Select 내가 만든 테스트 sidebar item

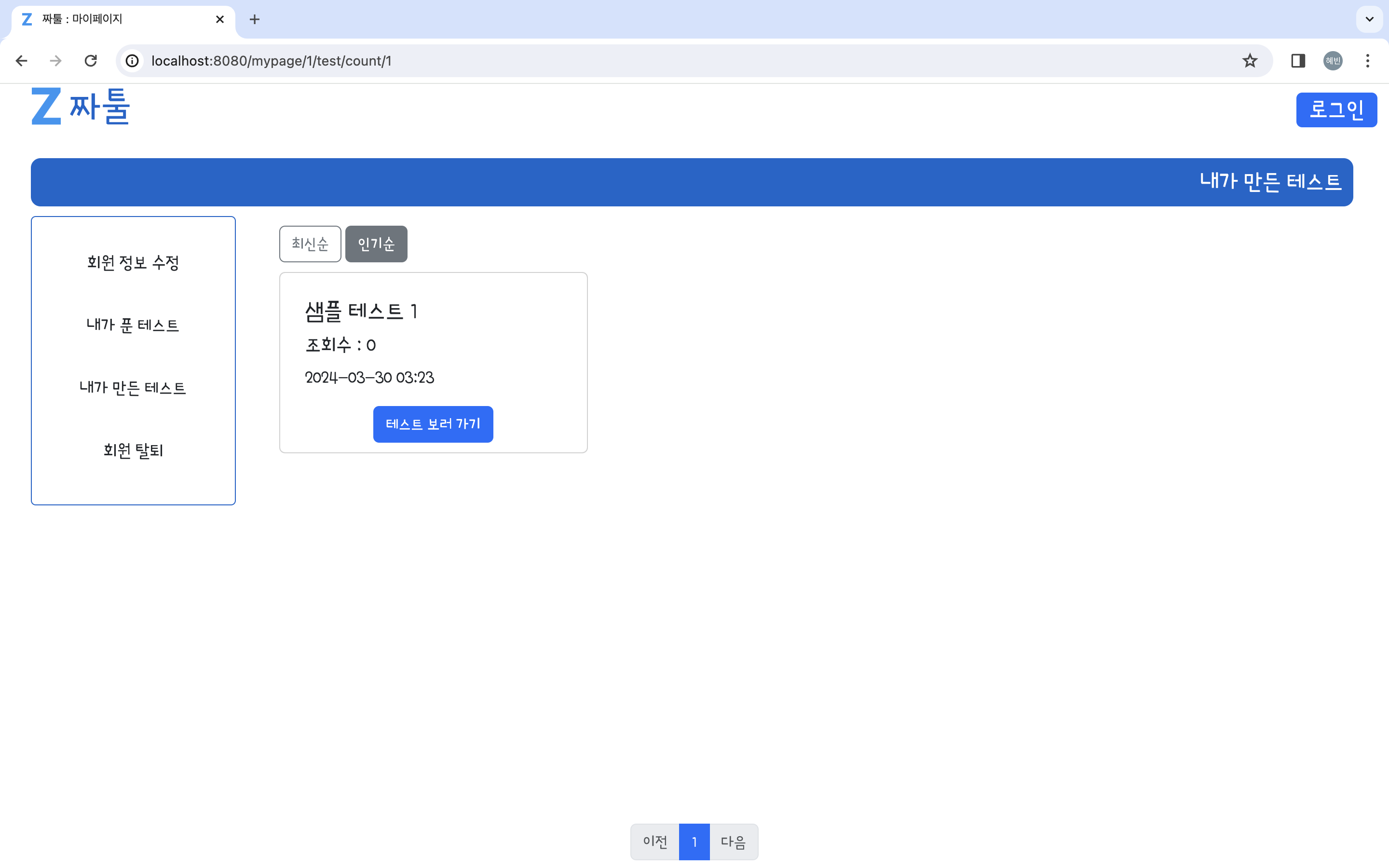pos(133,388)
